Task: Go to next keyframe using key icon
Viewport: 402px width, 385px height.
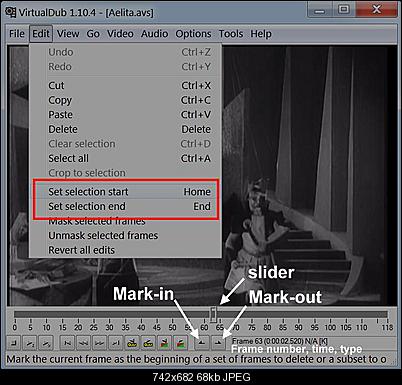Action: coord(148,343)
